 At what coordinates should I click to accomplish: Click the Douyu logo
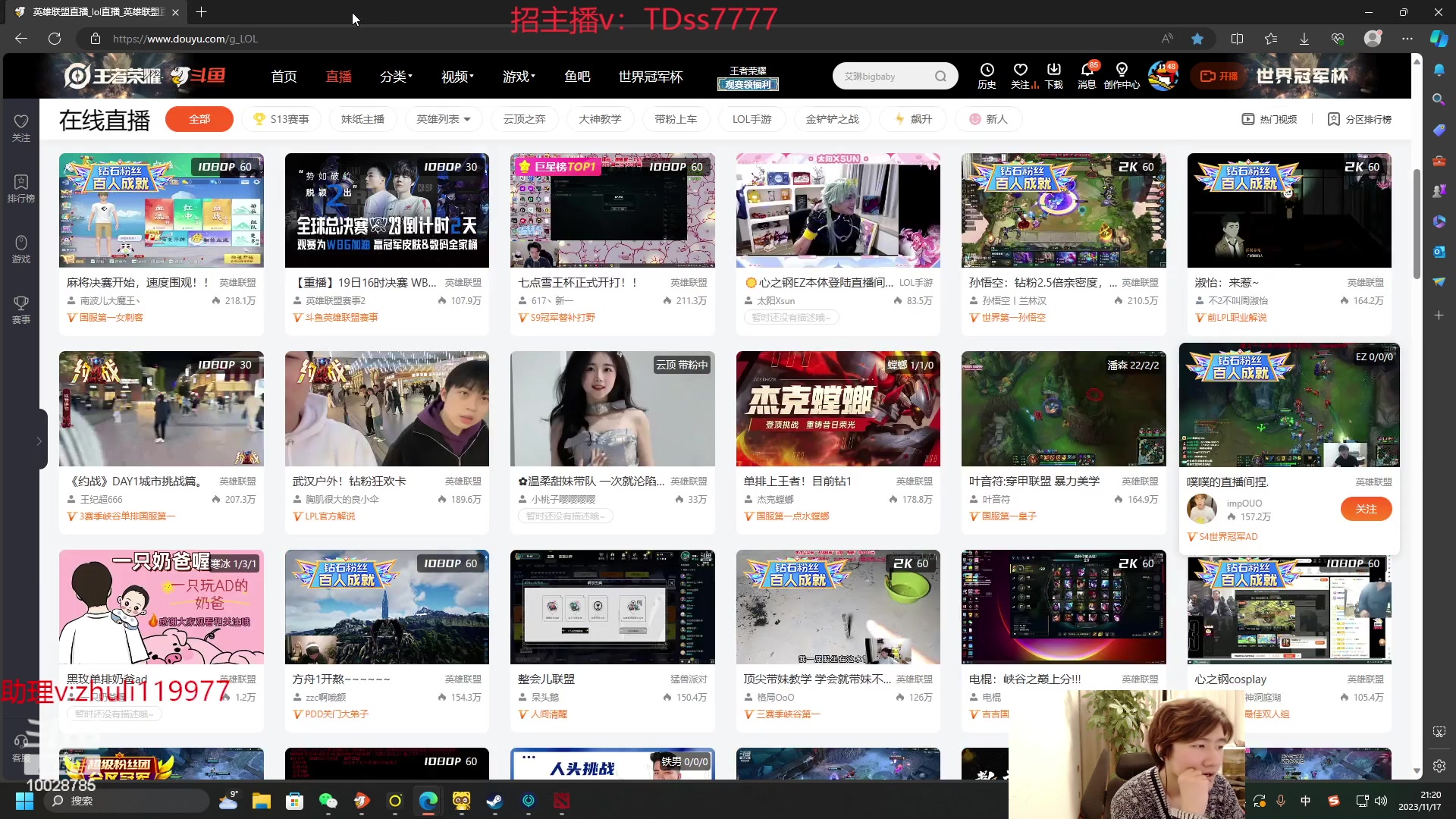pos(199,76)
